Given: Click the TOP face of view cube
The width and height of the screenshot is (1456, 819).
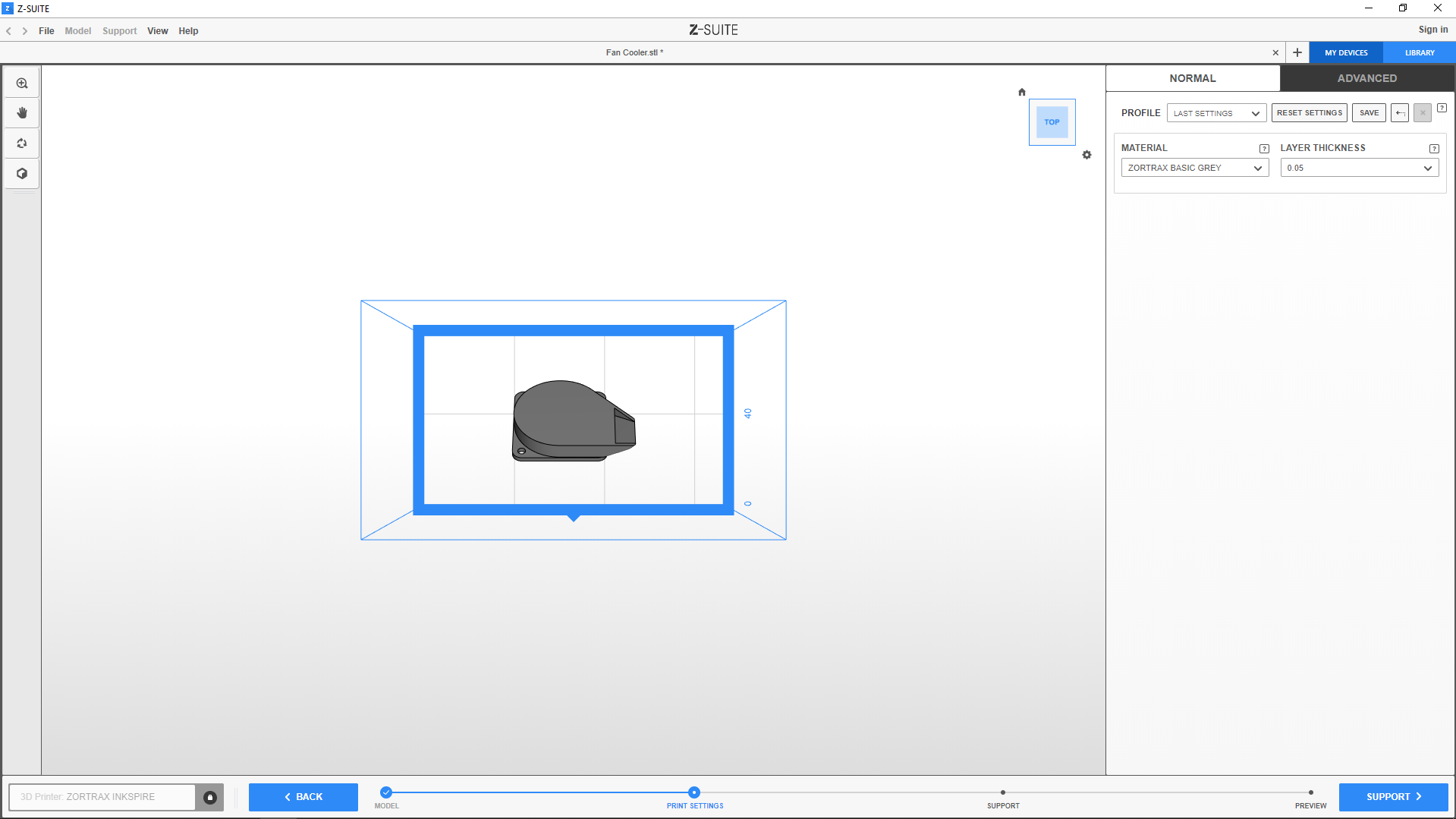Looking at the screenshot, I should click(1052, 122).
